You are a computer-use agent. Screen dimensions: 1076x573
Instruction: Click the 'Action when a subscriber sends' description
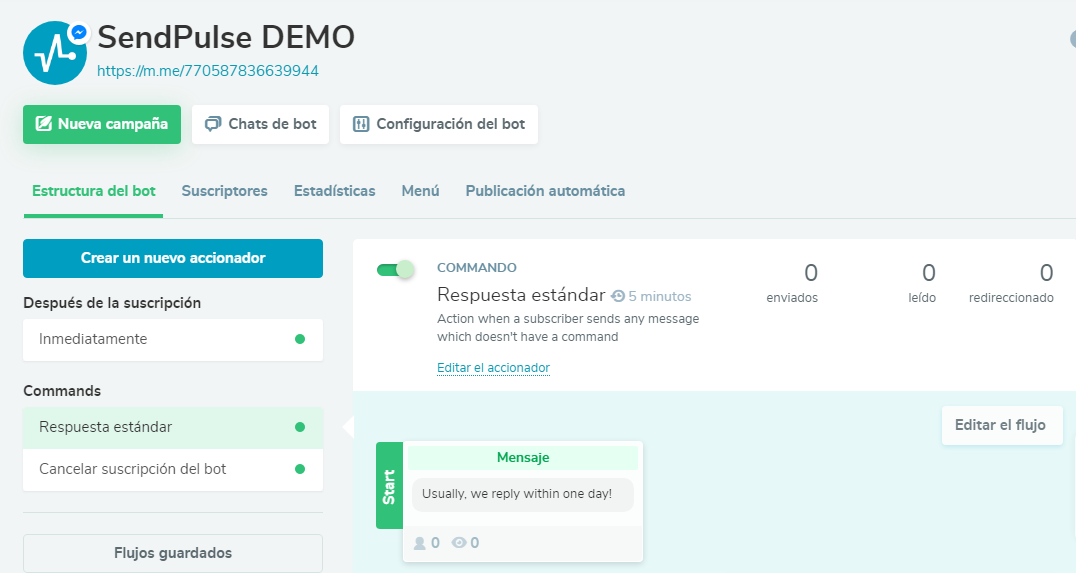pos(568,328)
